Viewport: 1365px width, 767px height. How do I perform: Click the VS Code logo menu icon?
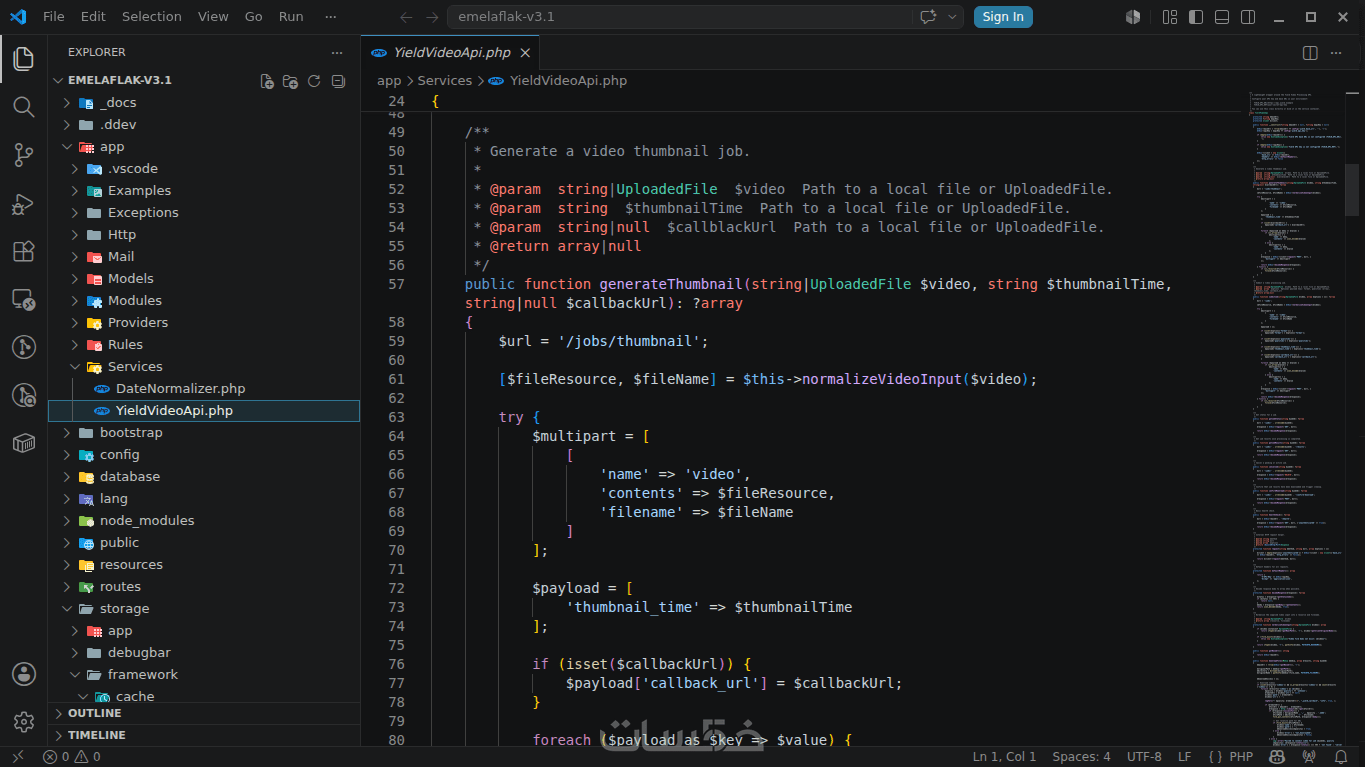[17, 17]
